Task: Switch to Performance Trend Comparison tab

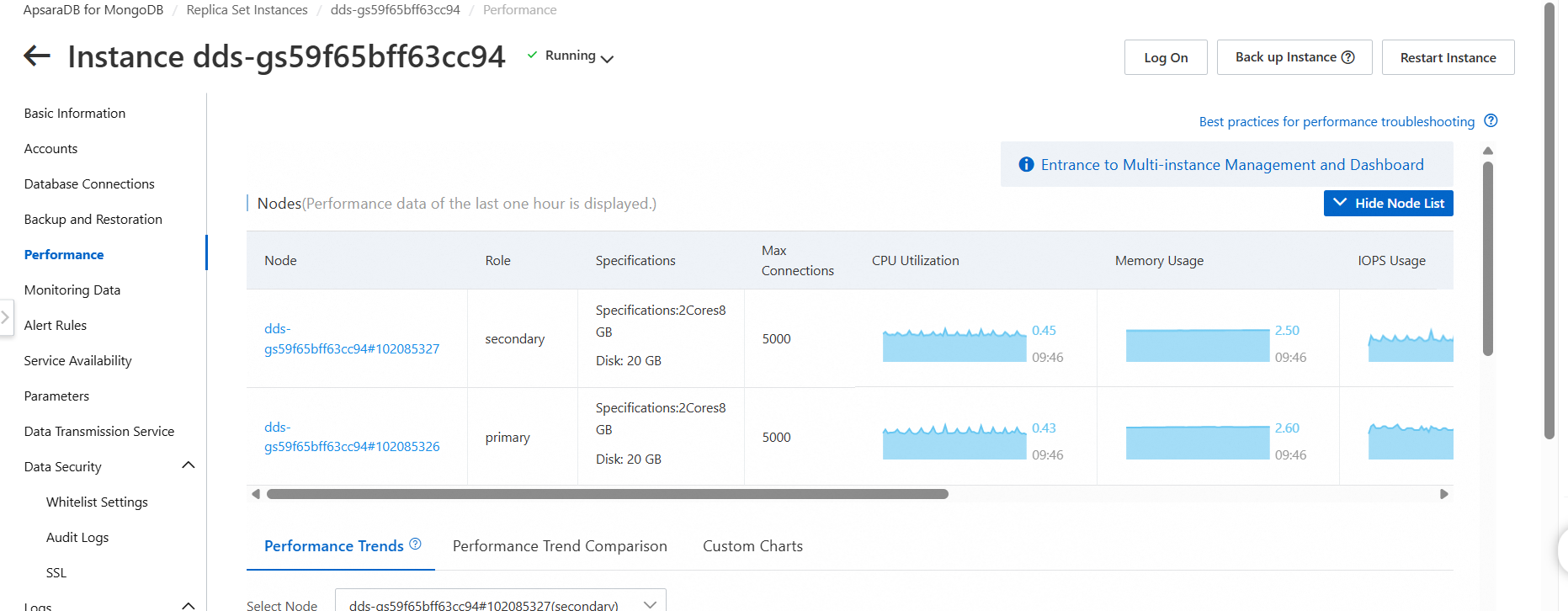Action: point(560,546)
